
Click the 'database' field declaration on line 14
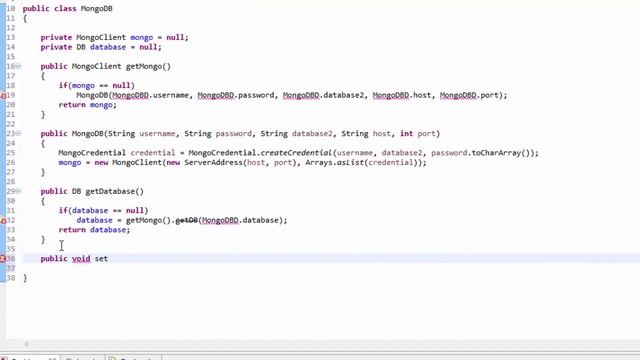(x=108, y=47)
